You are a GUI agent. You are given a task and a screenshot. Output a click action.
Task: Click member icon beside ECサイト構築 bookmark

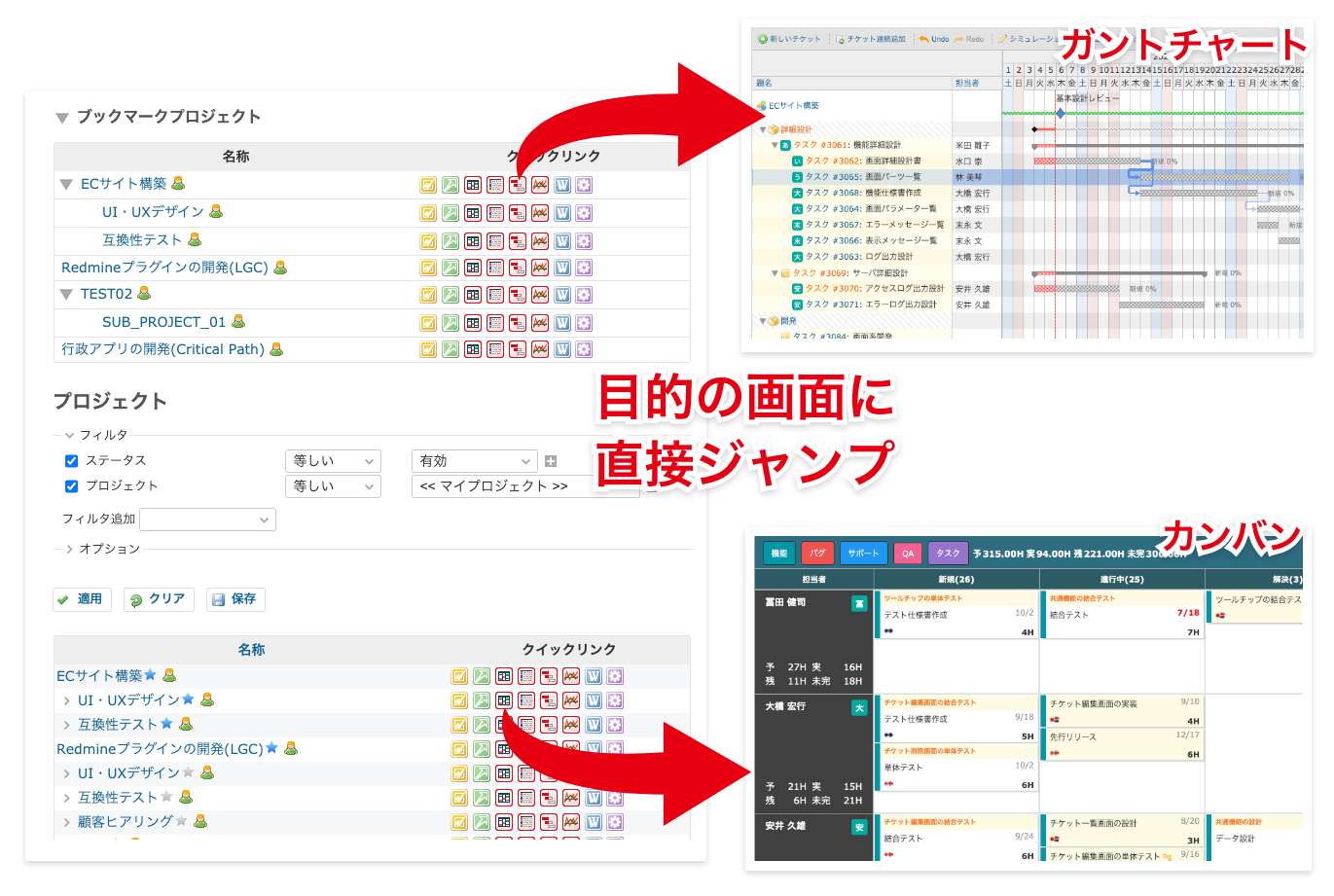(178, 183)
